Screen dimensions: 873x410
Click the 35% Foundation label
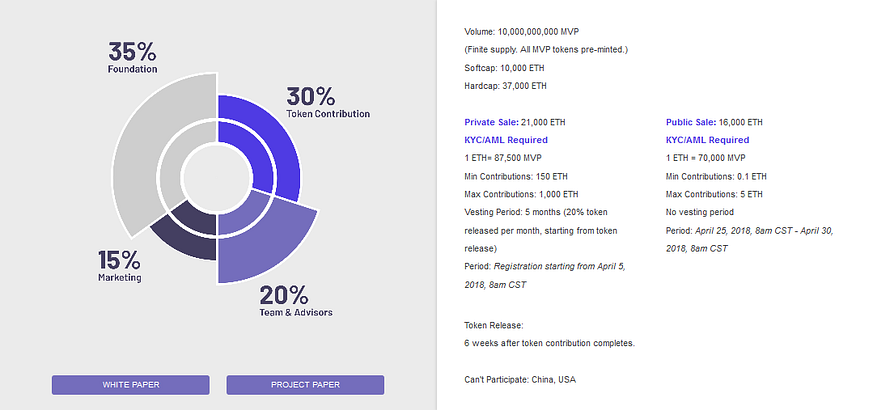(133, 57)
